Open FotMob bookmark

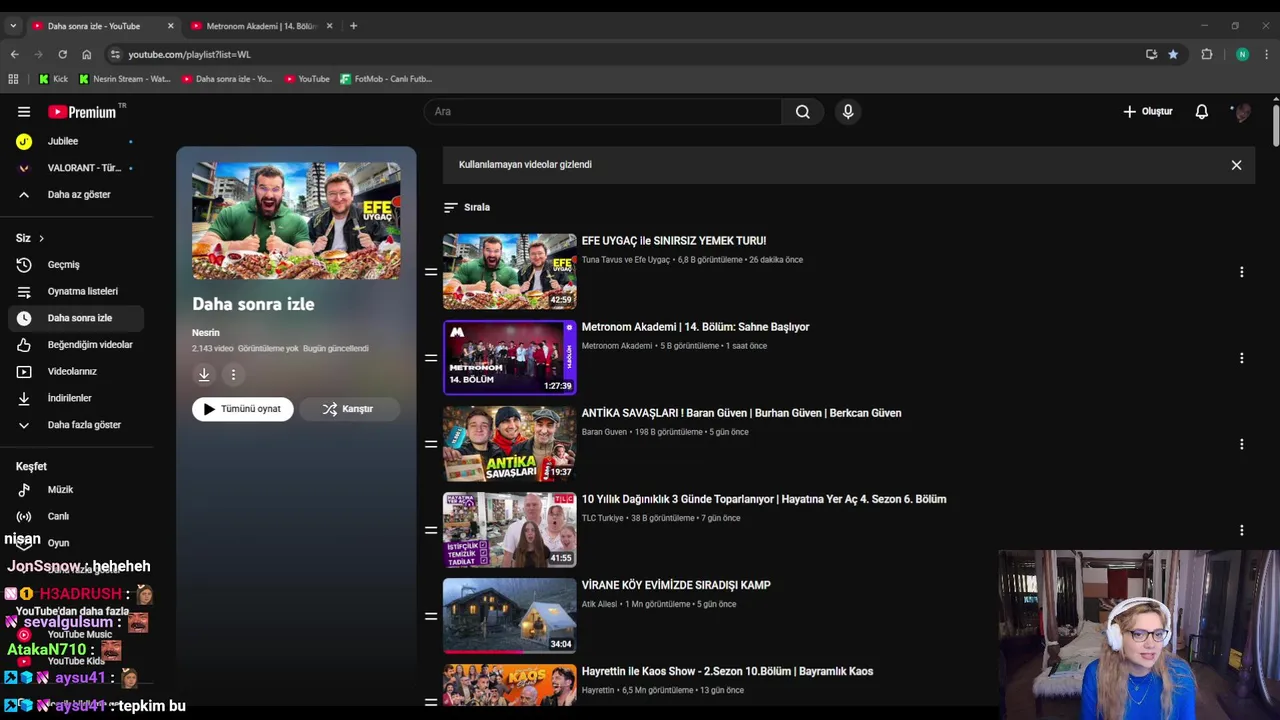click(x=386, y=79)
